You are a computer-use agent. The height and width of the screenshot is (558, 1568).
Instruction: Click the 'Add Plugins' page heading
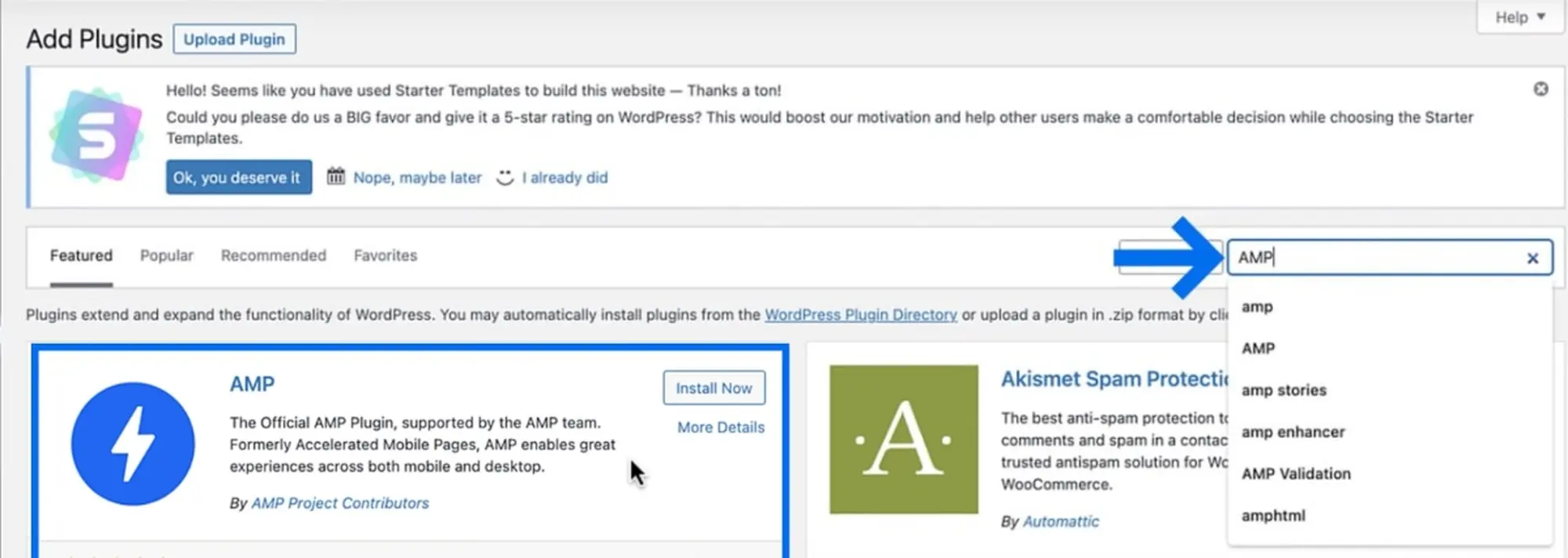[94, 39]
